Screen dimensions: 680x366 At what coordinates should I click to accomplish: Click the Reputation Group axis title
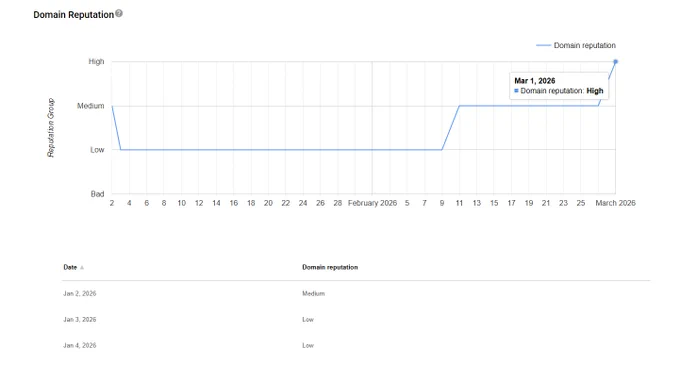pyautogui.click(x=51, y=127)
